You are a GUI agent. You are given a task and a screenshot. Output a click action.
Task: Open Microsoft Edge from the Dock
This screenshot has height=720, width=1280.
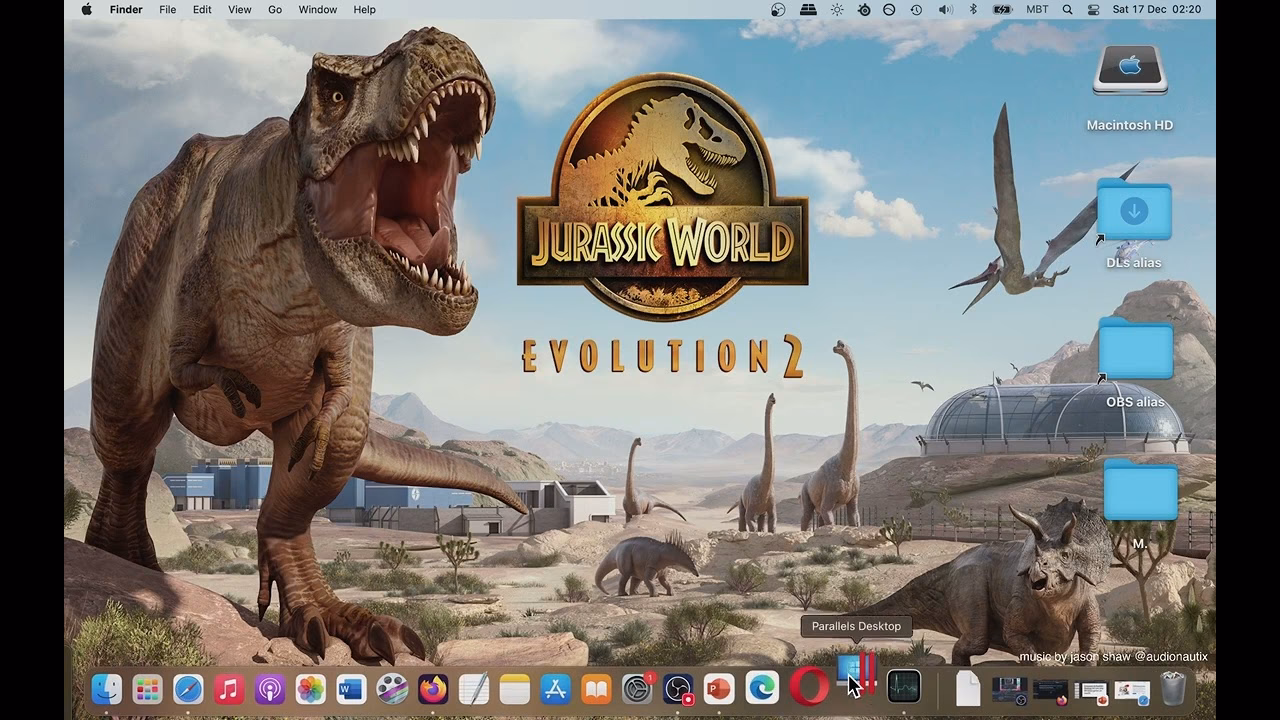763,687
